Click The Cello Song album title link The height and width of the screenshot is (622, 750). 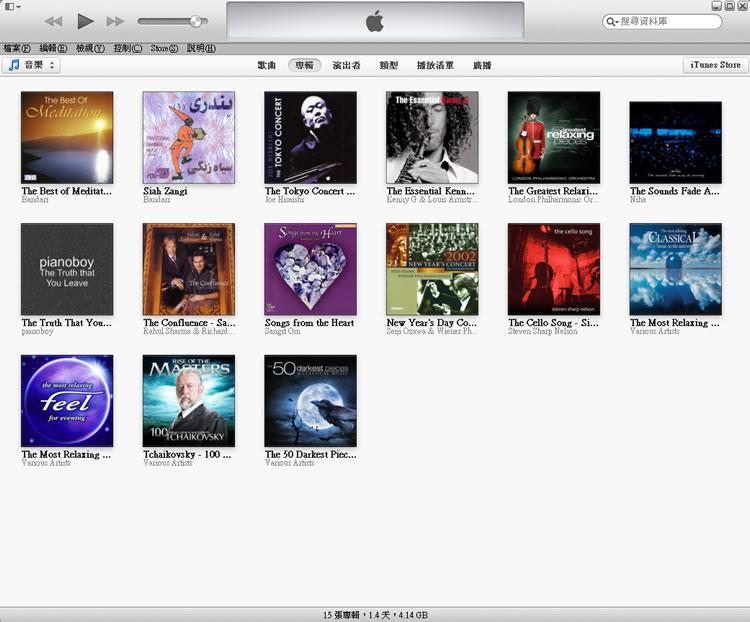[x=553, y=323]
